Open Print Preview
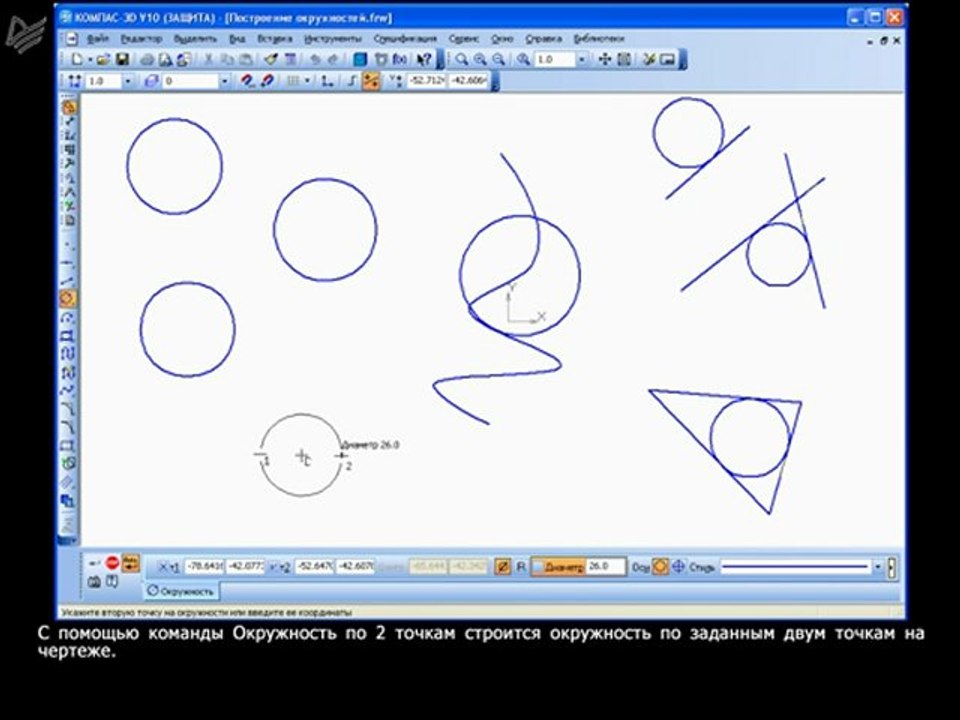The height and width of the screenshot is (720, 960). click(165, 59)
